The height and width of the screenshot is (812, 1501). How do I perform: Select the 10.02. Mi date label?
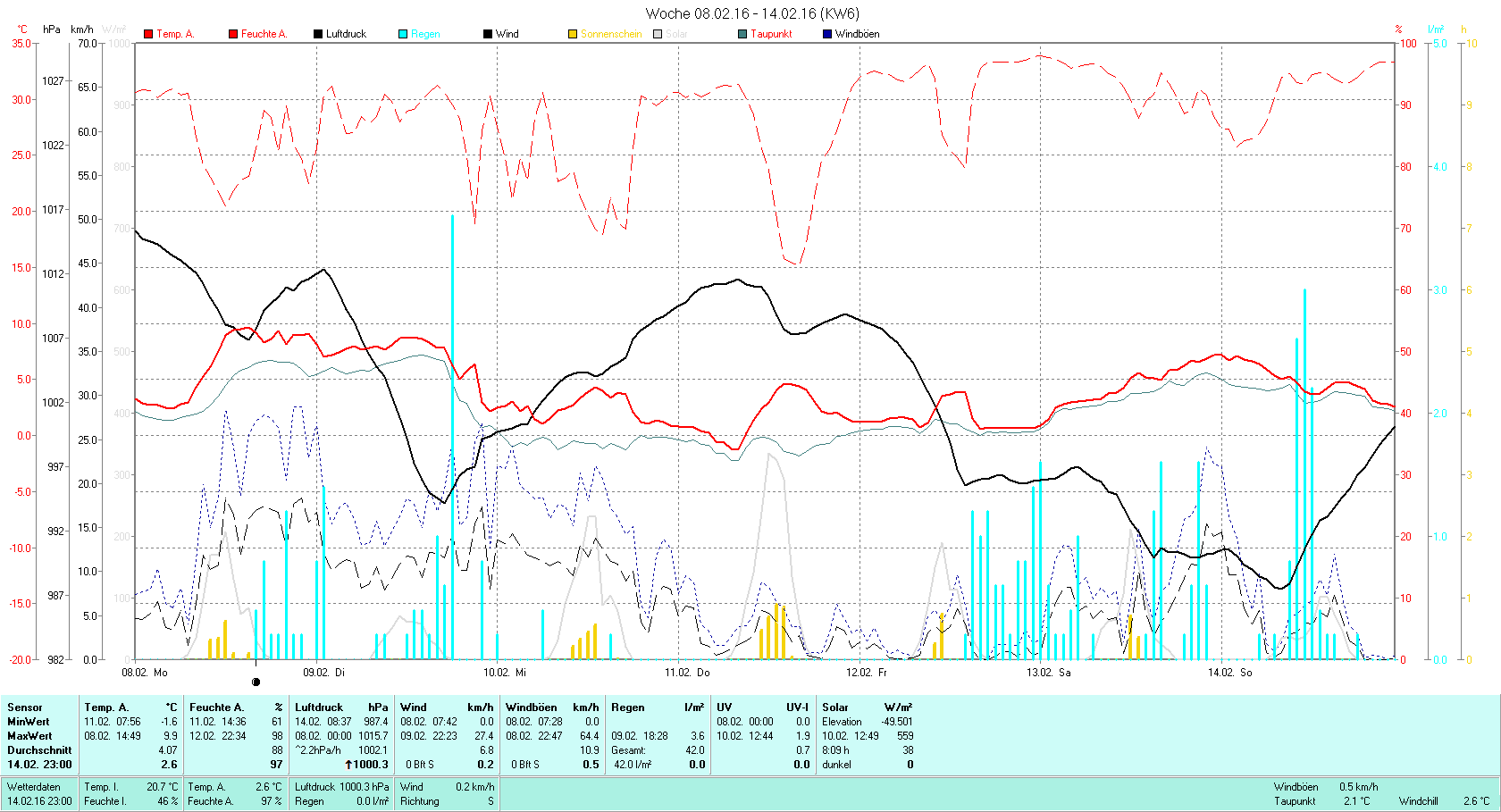pyautogui.click(x=505, y=672)
